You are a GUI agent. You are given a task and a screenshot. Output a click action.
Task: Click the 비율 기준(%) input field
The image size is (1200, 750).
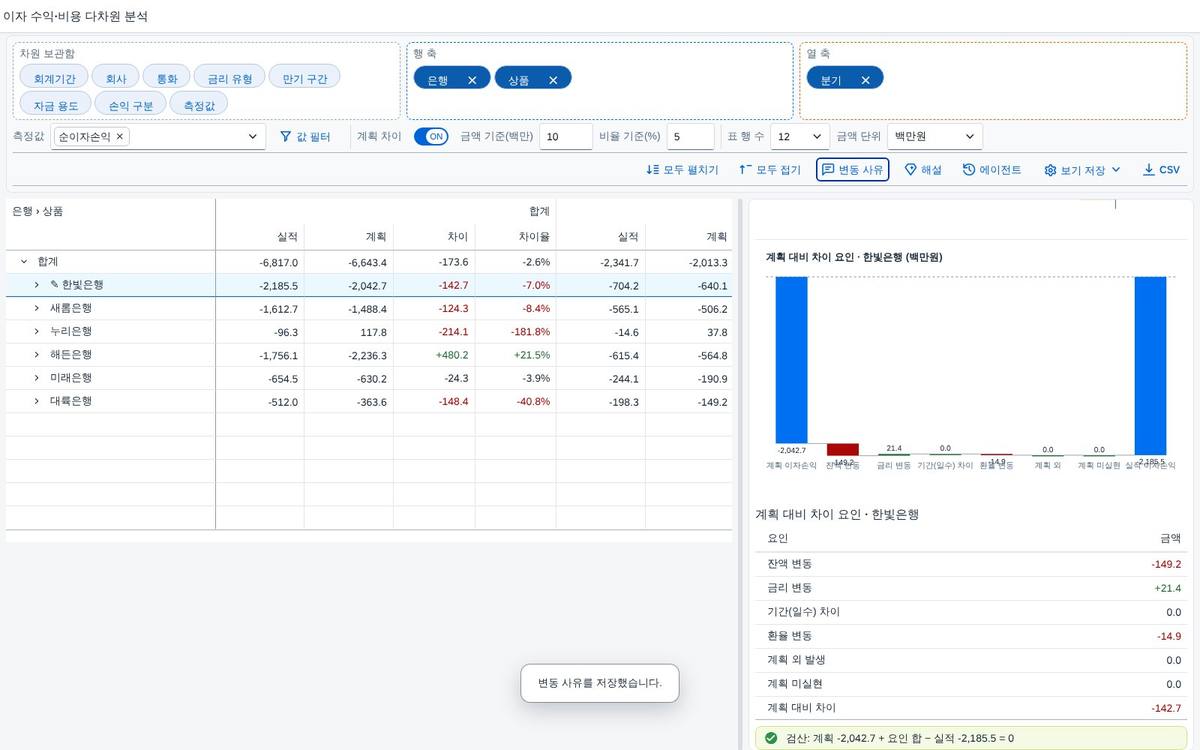pos(690,136)
